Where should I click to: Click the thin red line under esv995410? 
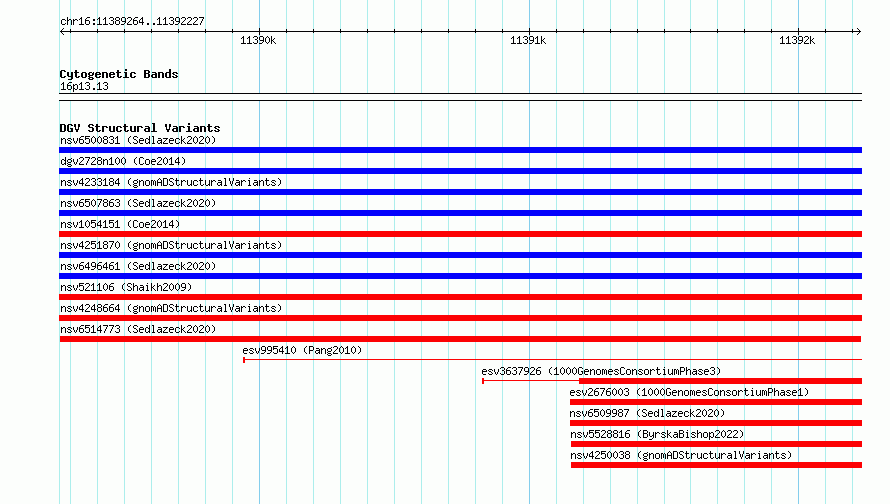pos(552,360)
